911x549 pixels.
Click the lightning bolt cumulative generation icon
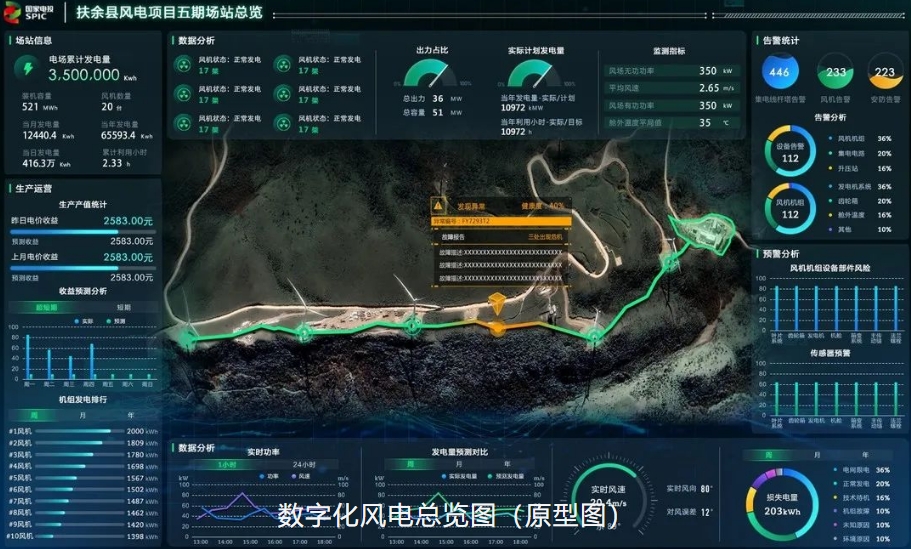(x=24, y=68)
